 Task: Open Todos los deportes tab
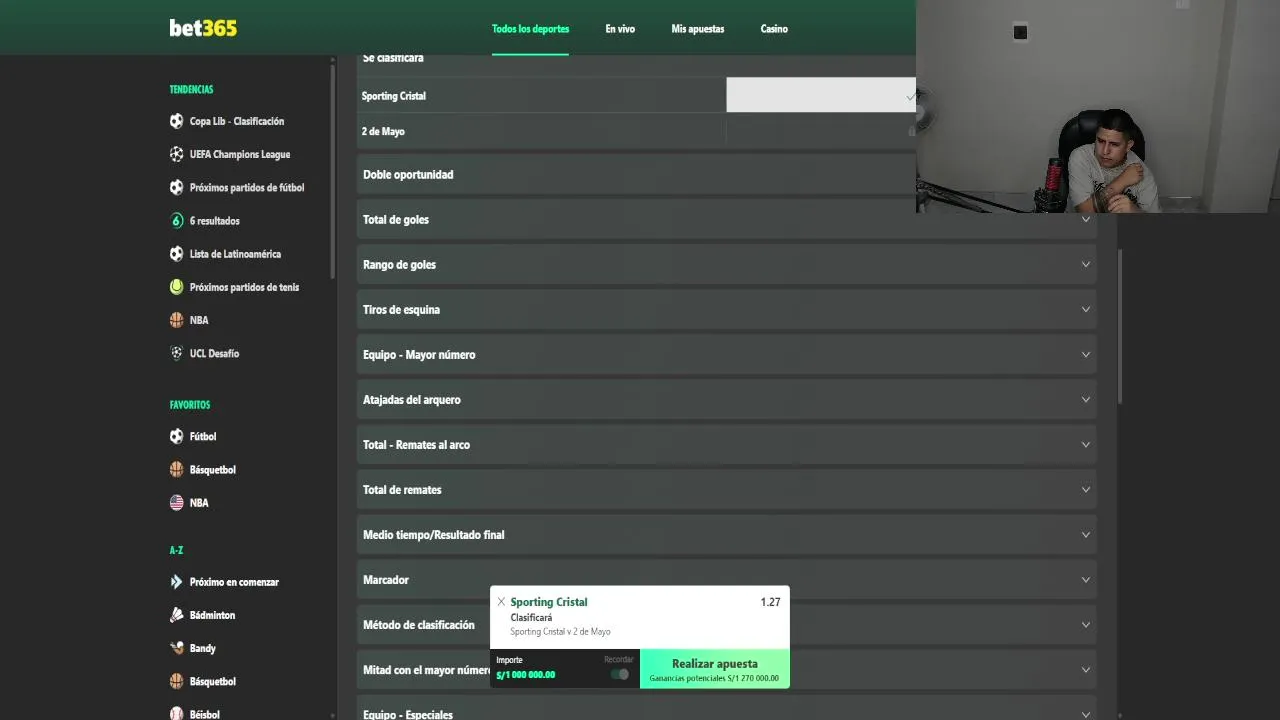tap(530, 29)
